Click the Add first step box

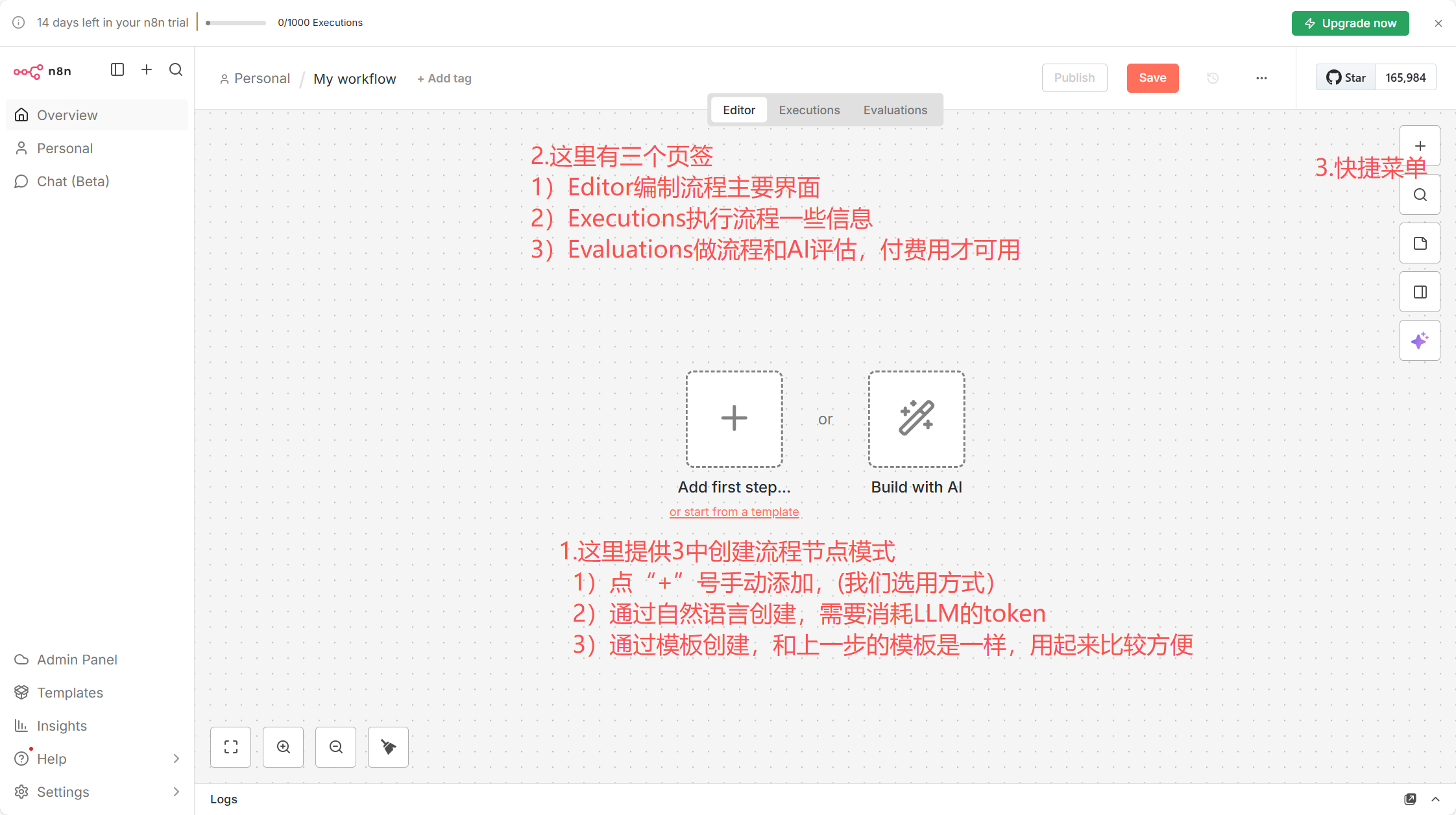(734, 419)
